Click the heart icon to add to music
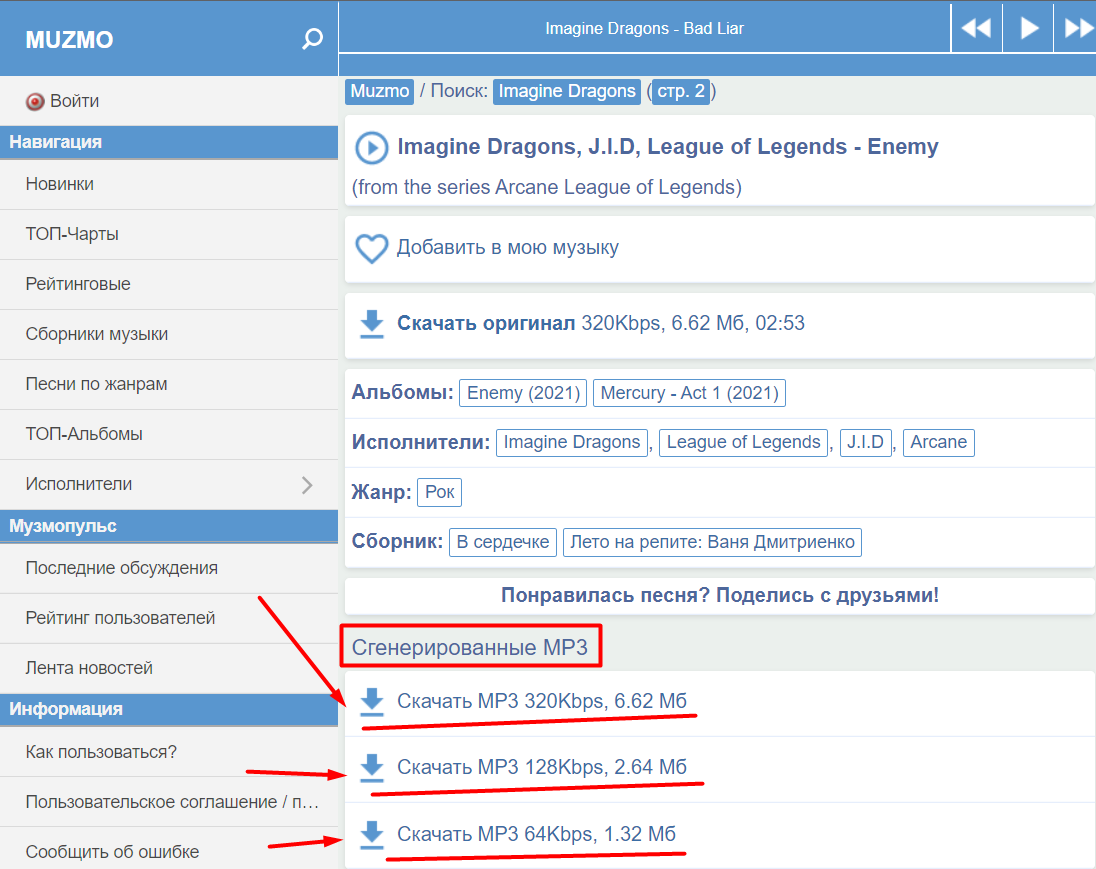This screenshot has height=869, width=1096. click(x=371, y=248)
